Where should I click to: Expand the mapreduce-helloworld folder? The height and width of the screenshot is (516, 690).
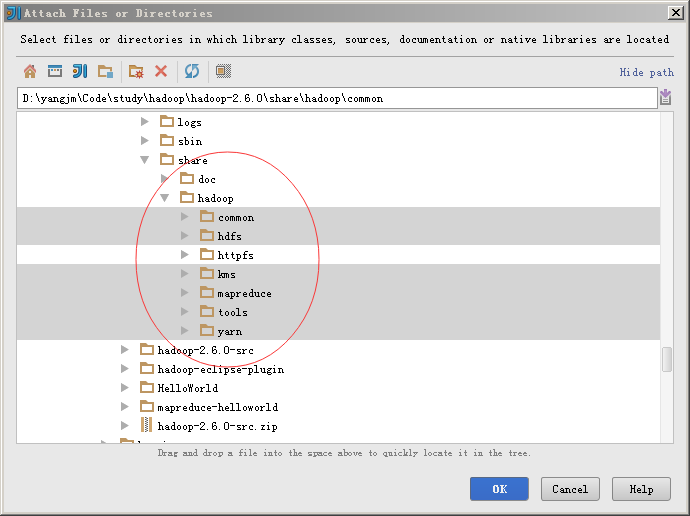[125, 406]
